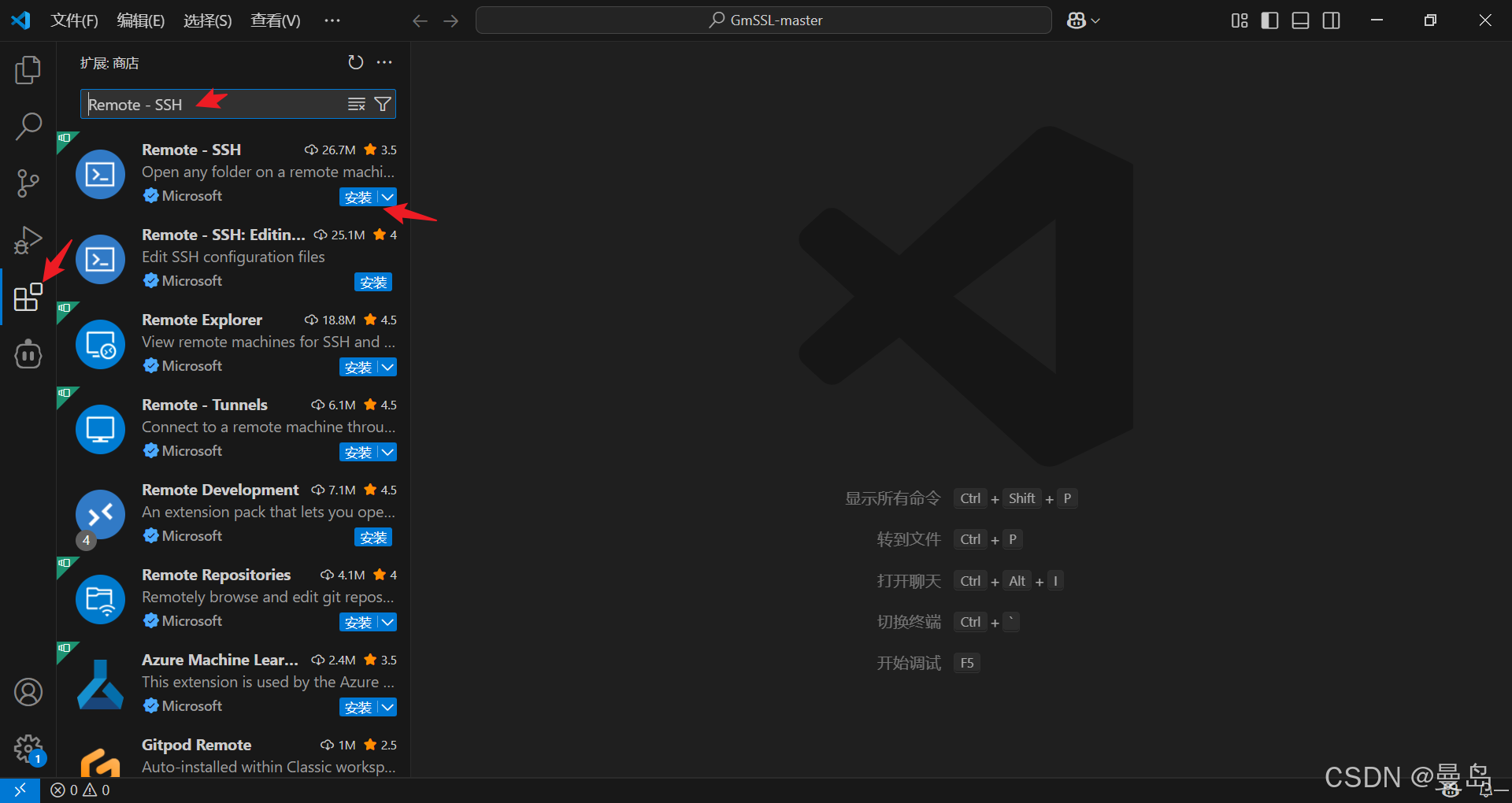Expand the overflow menu ellipsis in menu bar

[332, 20]
